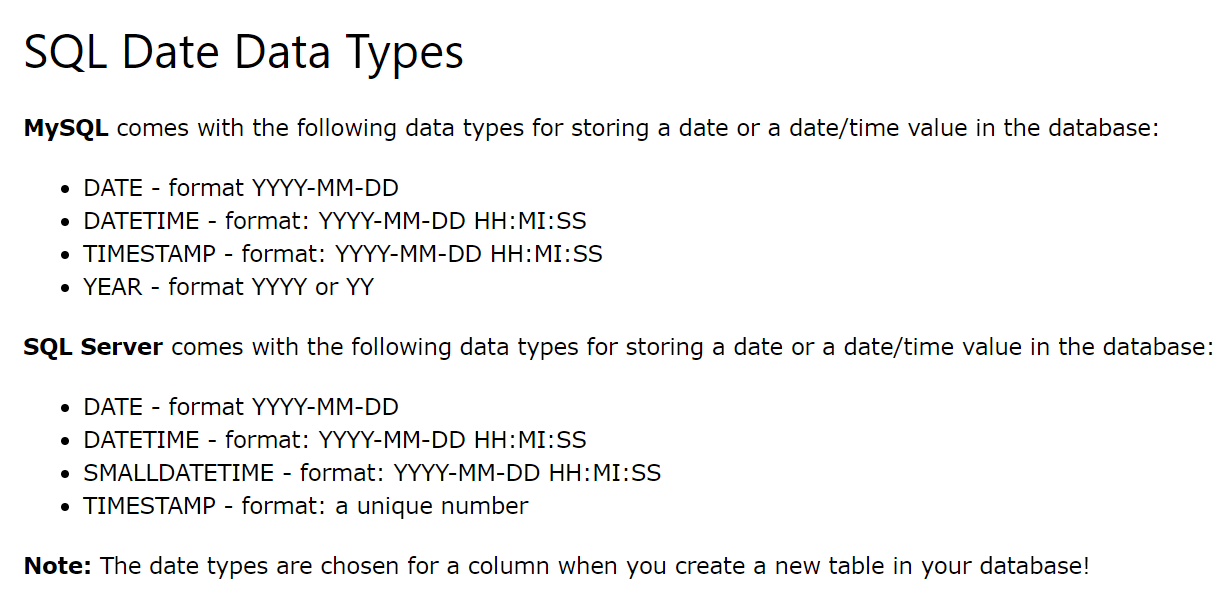
Task: Select the DATETIME list item under SQL Server
Action: (334, 440)
